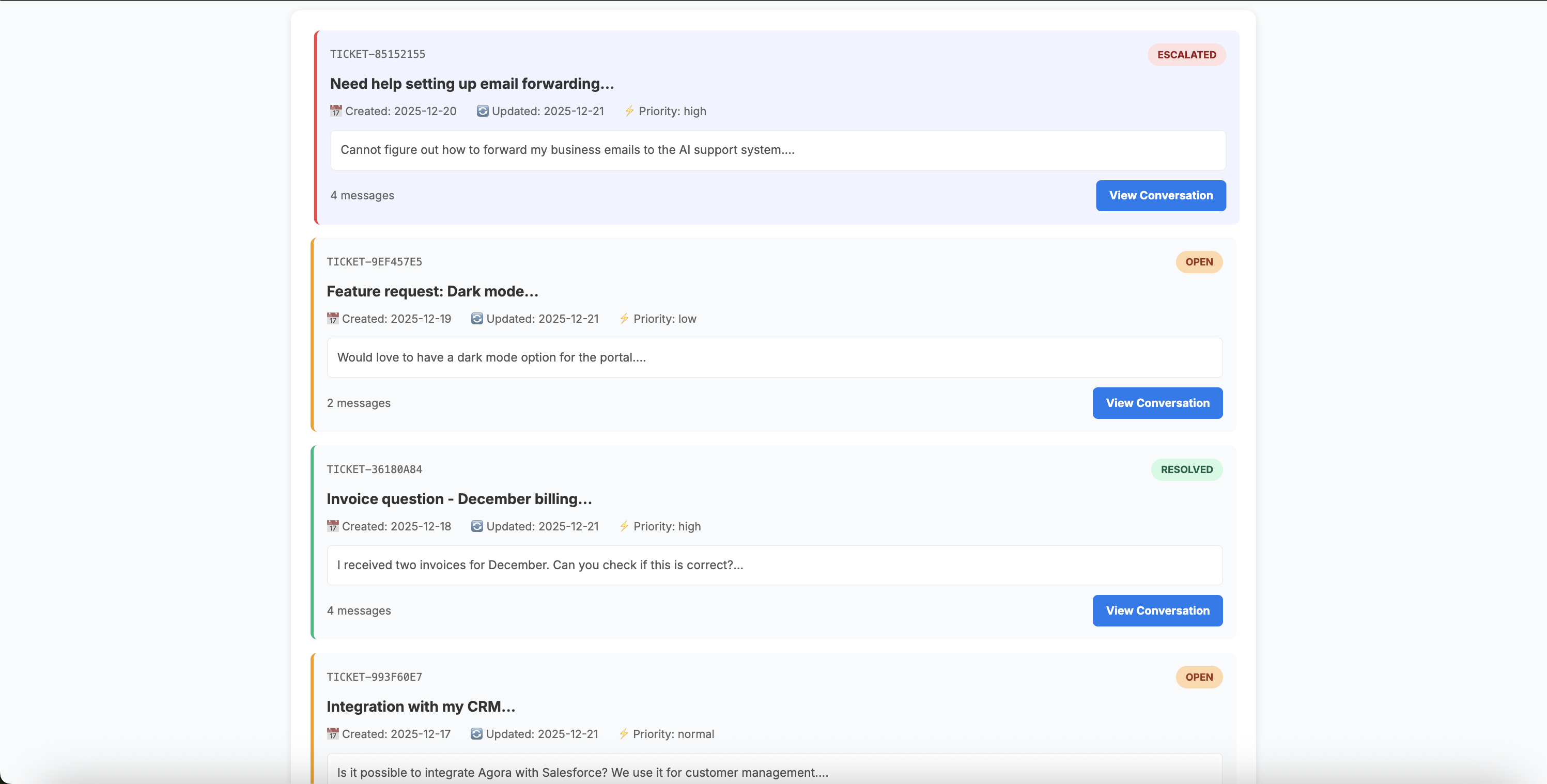Click priority lightning icon on Invoice question ticket
The image size is (1547, 784).
pos(624,526)
